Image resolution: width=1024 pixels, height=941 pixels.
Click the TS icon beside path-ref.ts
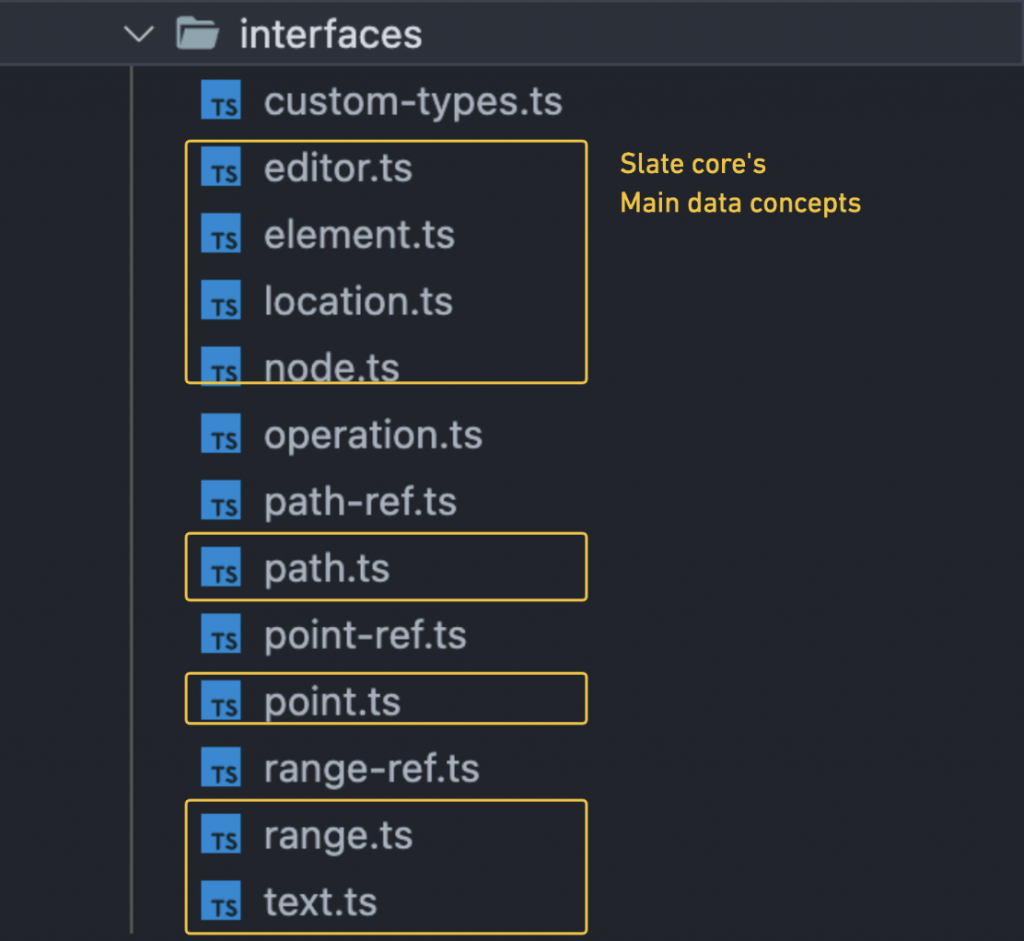point(221,501)
